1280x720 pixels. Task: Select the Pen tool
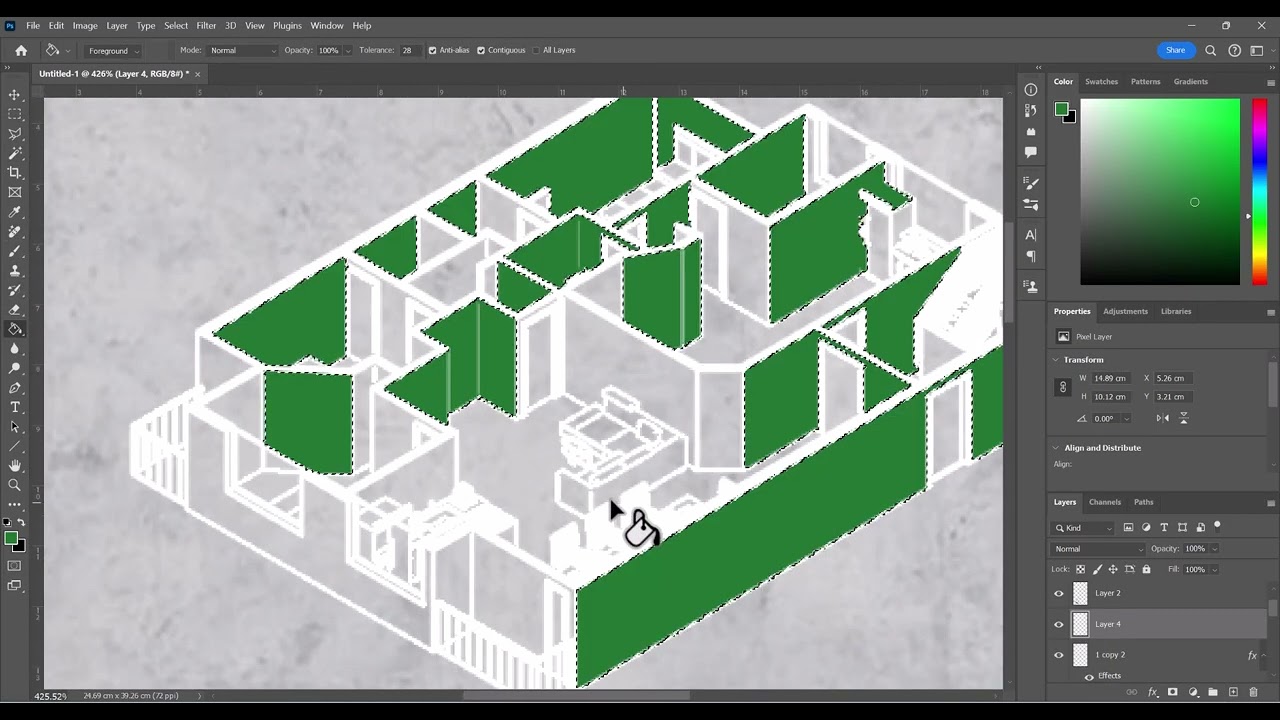tap(15, 387)
